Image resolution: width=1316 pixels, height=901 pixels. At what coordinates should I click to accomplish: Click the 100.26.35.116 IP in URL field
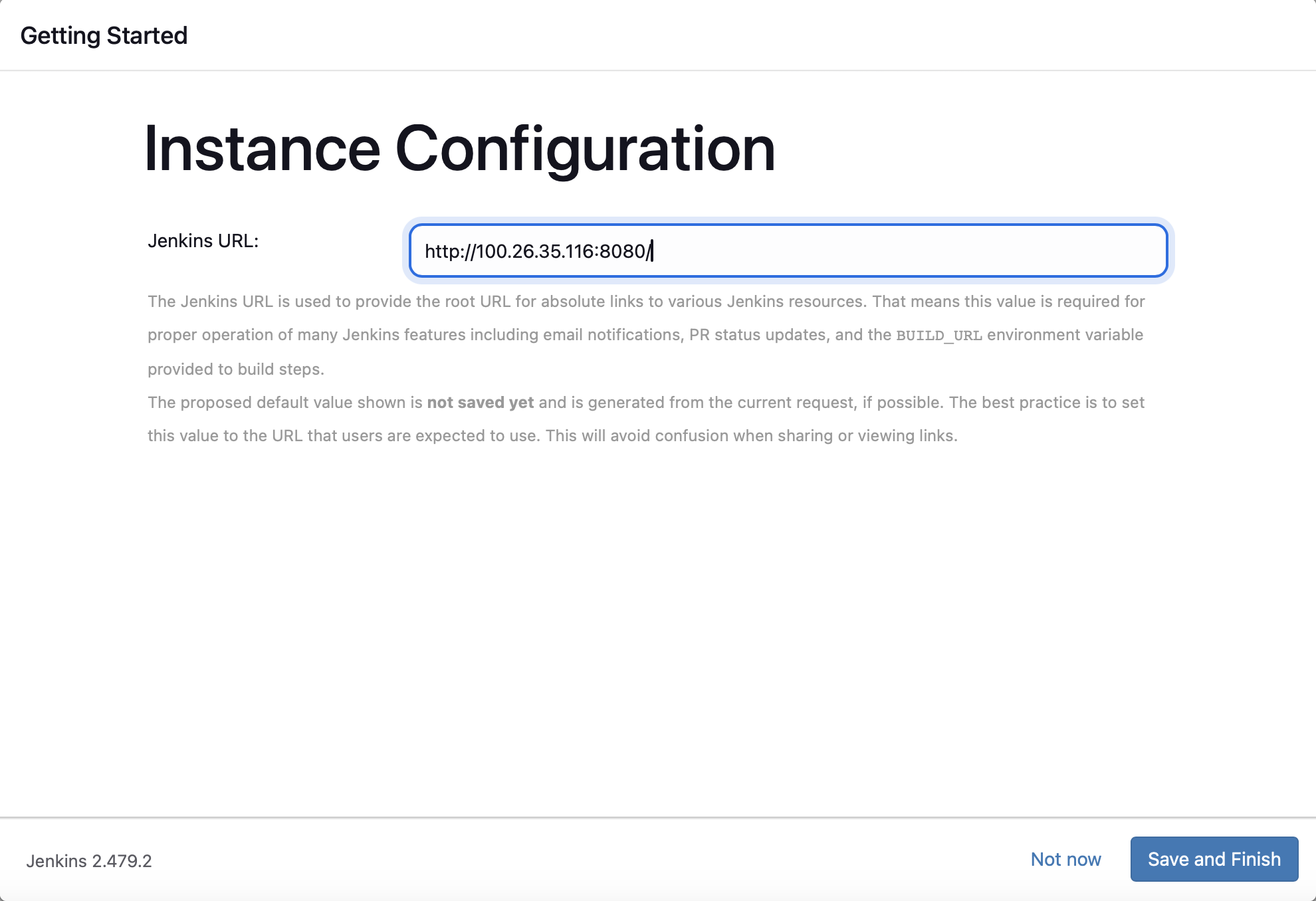[x=534, y=251]
